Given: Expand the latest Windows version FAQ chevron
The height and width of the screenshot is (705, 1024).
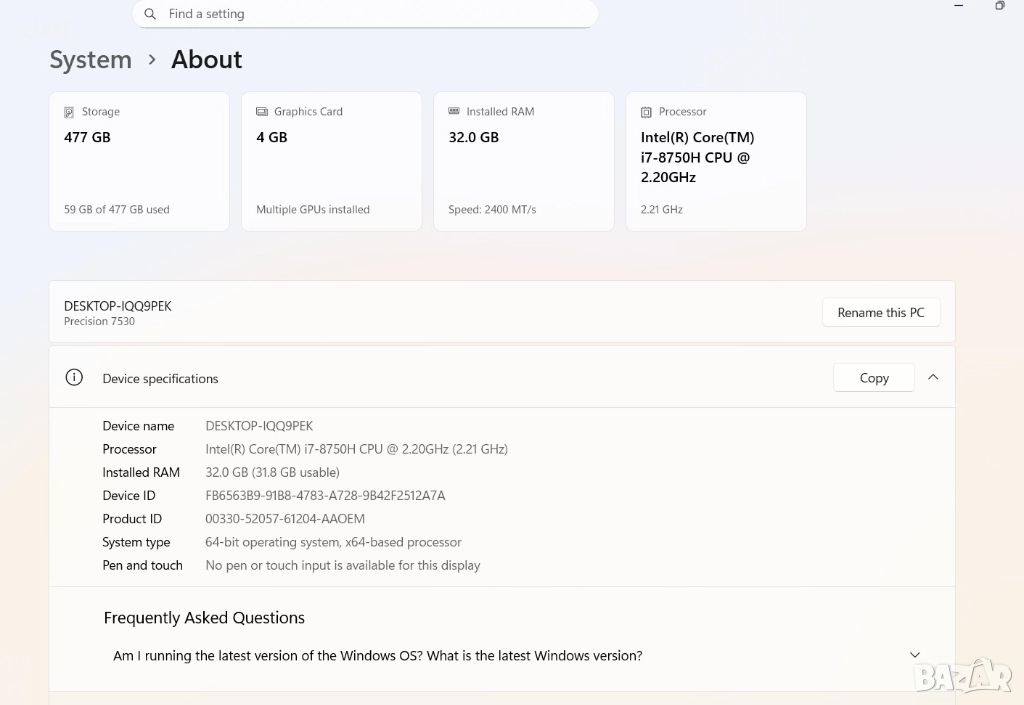Looking at the screenshot, I should pos(915,655).
